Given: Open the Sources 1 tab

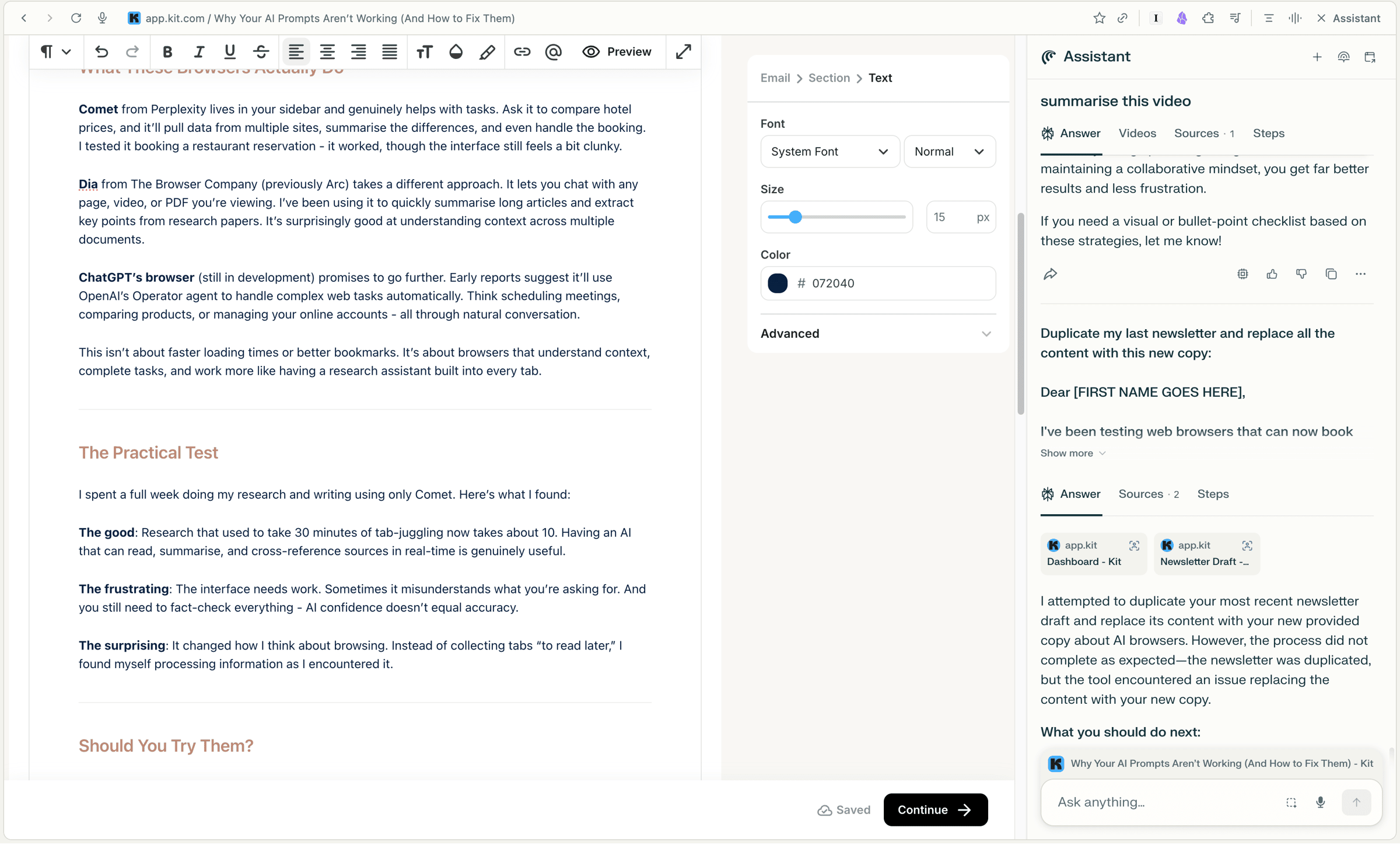Looking at the screenshot, I should pyautogui.click(x=1203, y=134).
